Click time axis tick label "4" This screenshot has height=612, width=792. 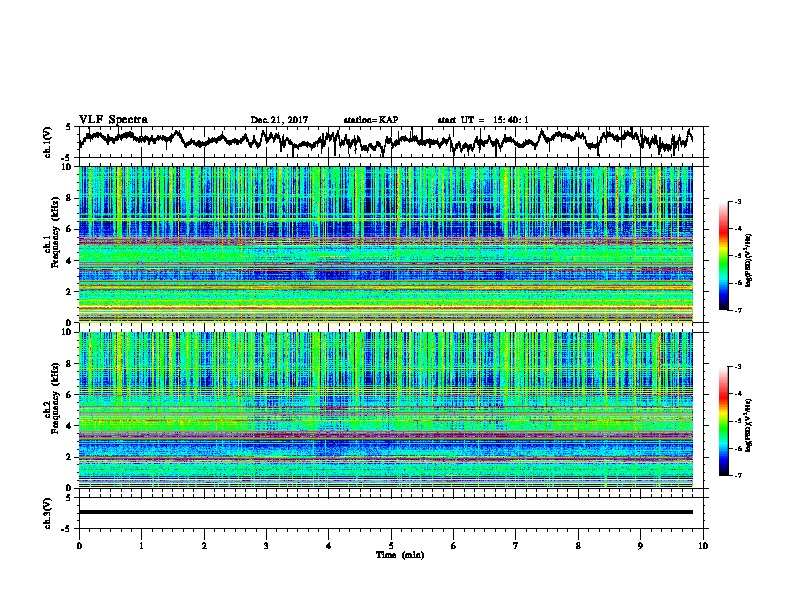[329, 545]
